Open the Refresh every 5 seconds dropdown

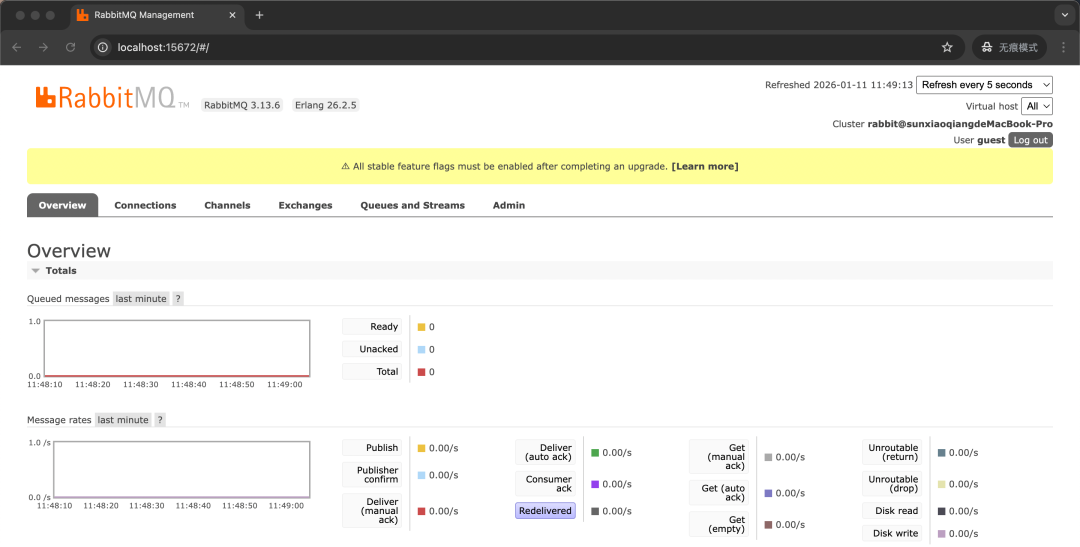click(x=984, y=85)
